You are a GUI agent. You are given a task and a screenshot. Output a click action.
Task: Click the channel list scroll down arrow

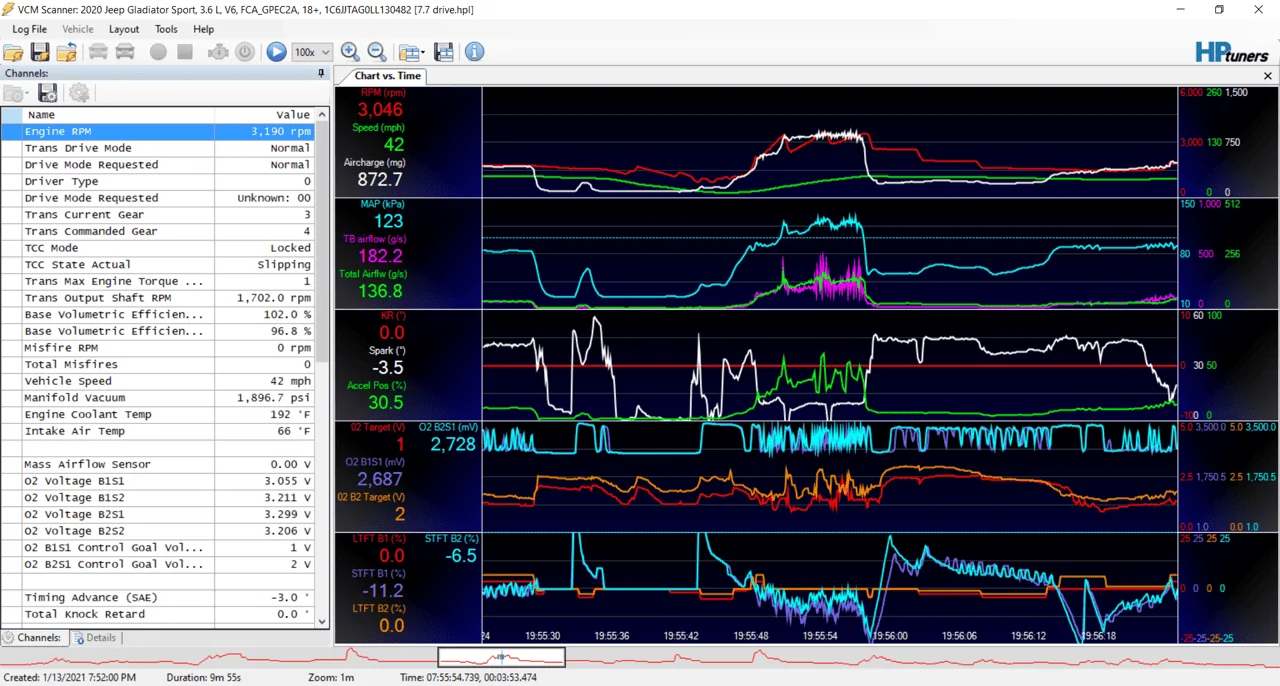point(322,621)
